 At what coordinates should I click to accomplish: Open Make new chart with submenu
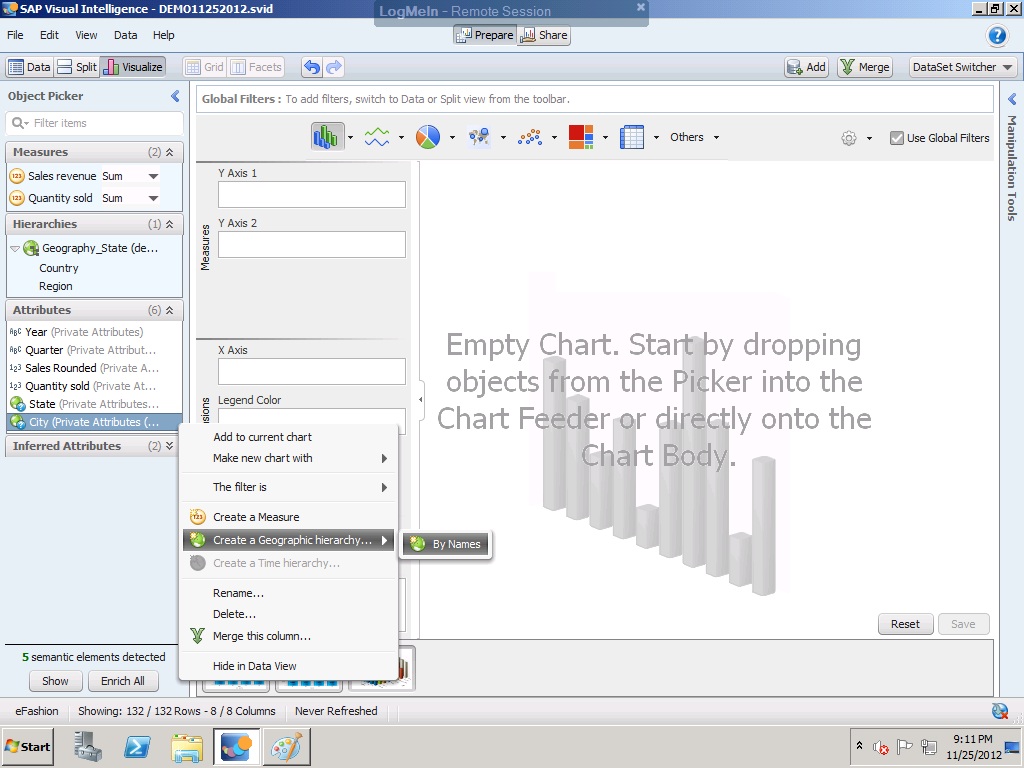pos(288,458)
